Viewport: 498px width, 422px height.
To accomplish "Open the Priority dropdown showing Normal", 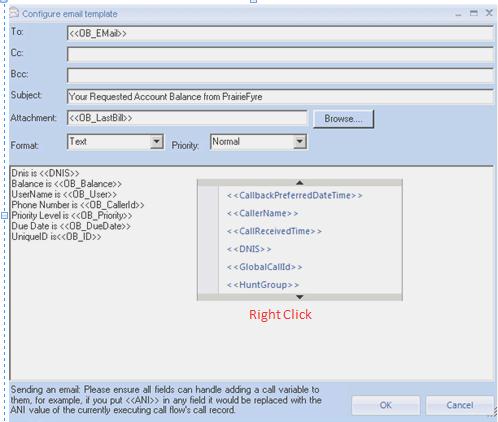I will (x=300, y=142).
